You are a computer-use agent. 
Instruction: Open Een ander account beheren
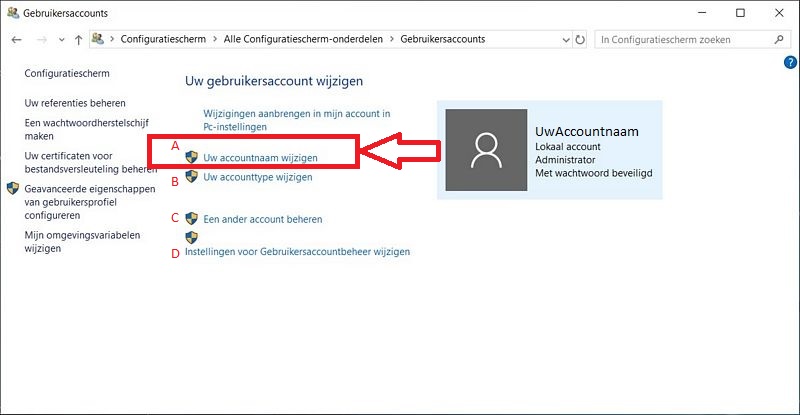[x=263, y=219]
